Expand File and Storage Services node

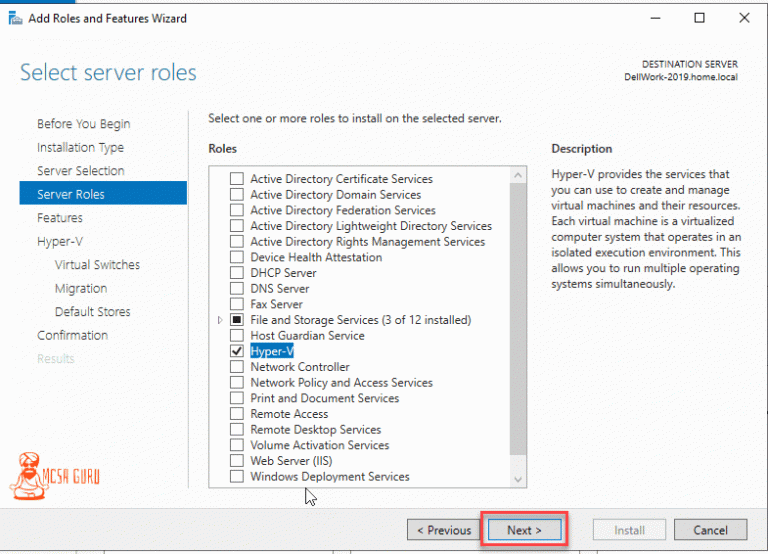(220, 320)
